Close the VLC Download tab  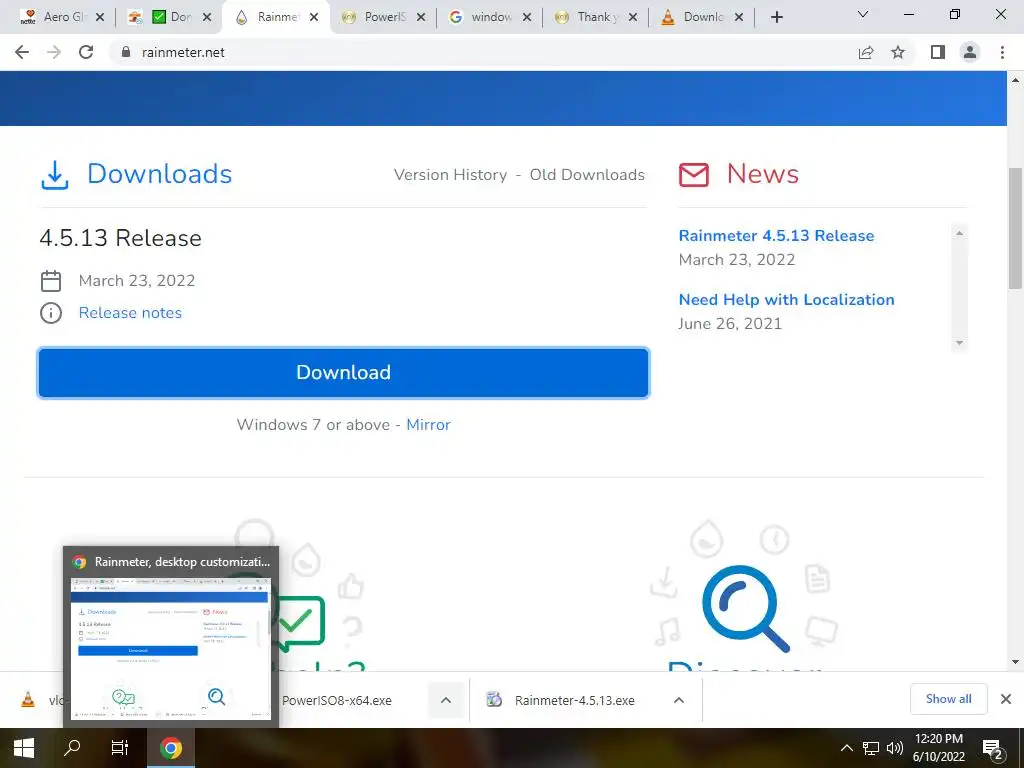[739, 17]
